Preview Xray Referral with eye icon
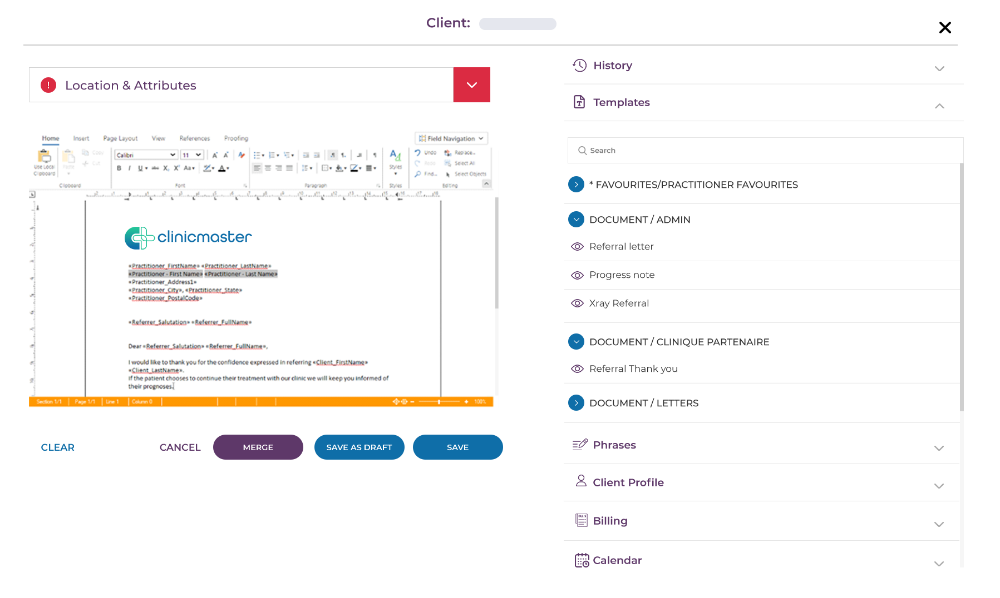This screenshot has height=598, width=1000. pos(576,303)
